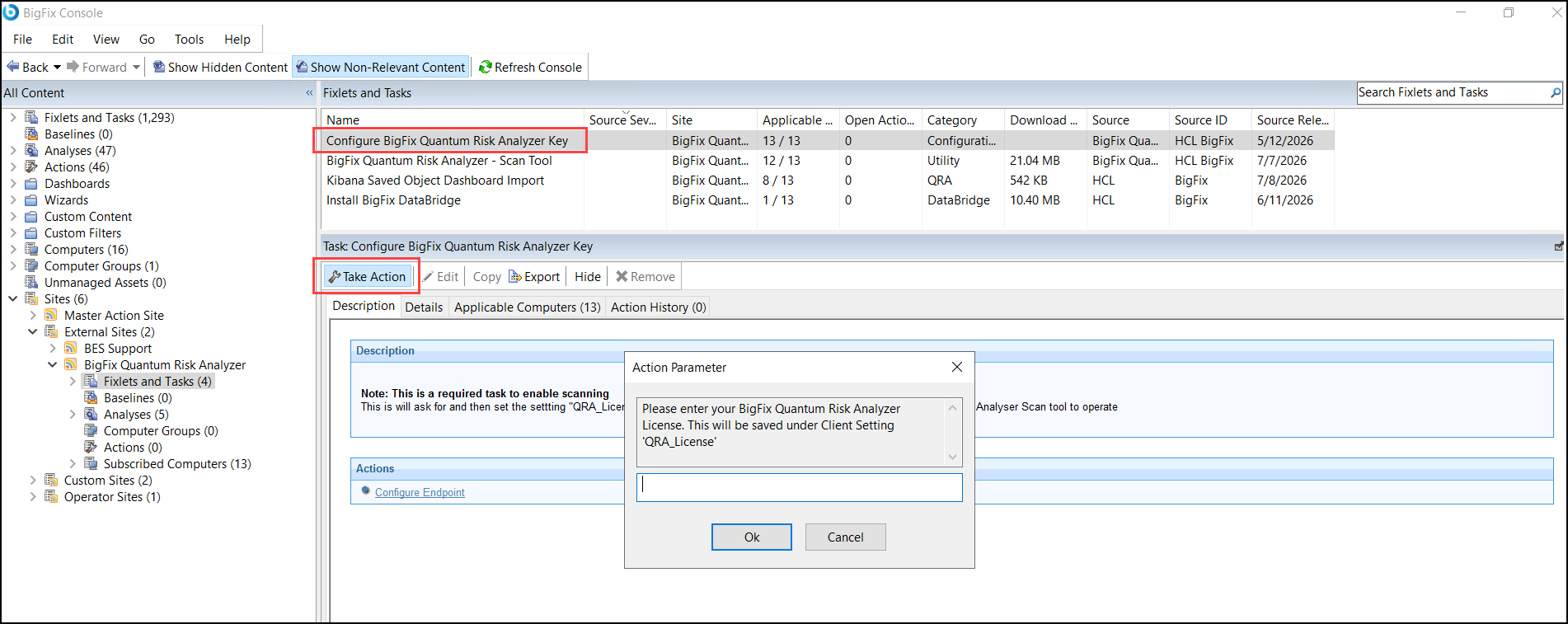Open the File menu
1568x624 pixels.
(22, 39)
